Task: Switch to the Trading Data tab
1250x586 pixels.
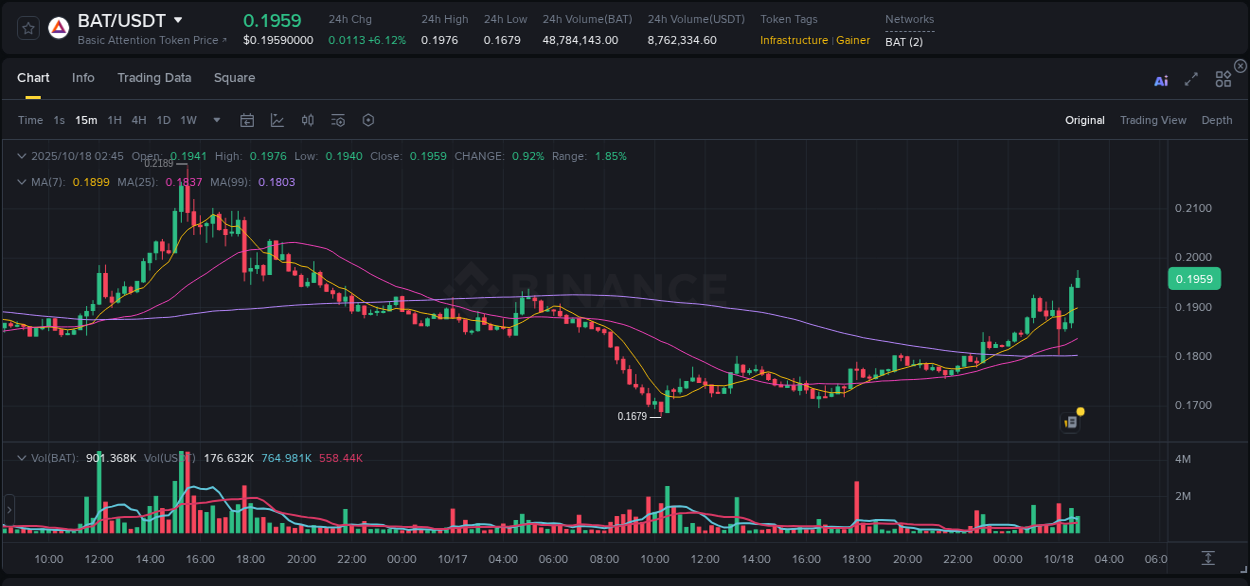Action: (x=154, y=77)
